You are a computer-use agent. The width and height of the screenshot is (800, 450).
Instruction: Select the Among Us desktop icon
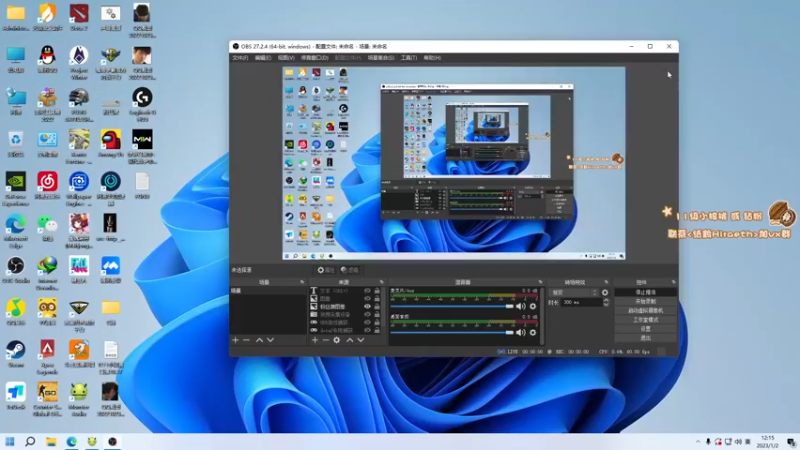click(110, 144)
